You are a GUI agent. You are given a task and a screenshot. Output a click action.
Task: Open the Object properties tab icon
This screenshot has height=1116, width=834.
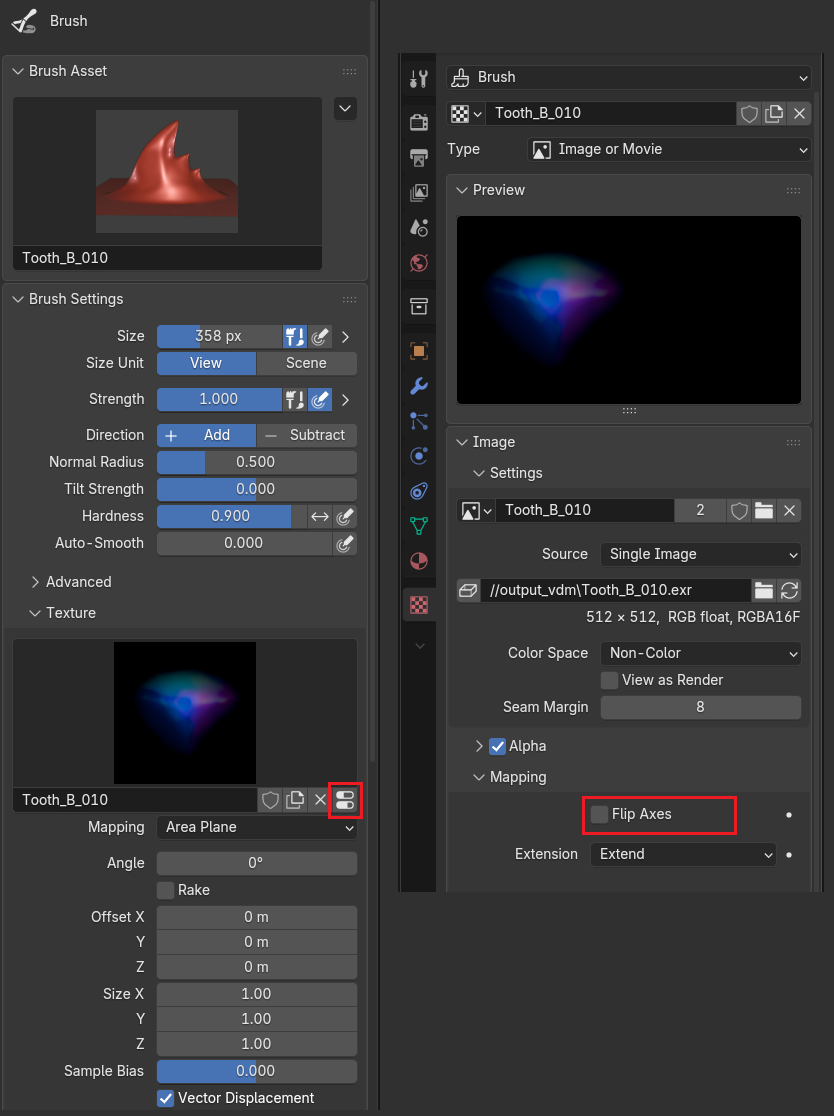419,351
